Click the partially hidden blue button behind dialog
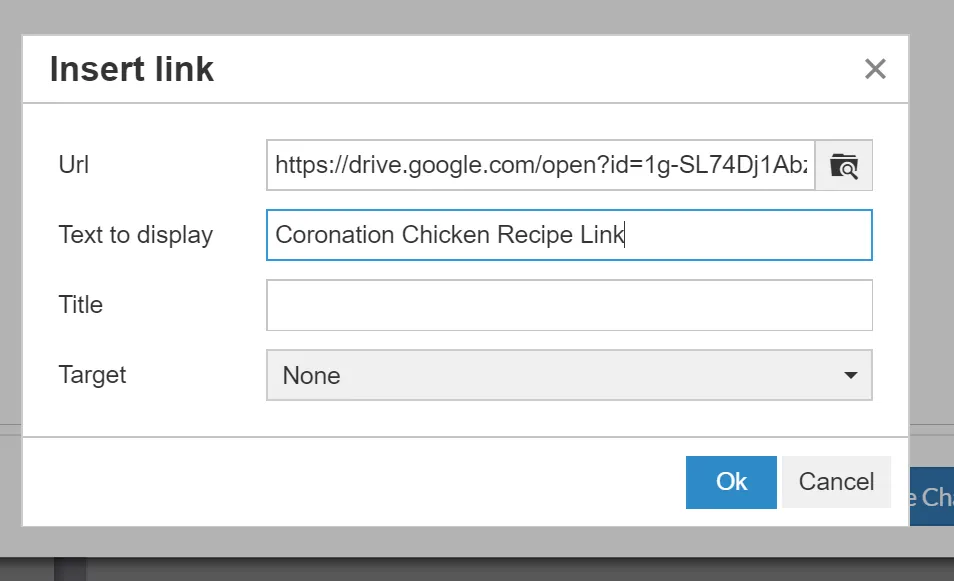The width and height of the screenshot is (954, 581). pos(932,497)
